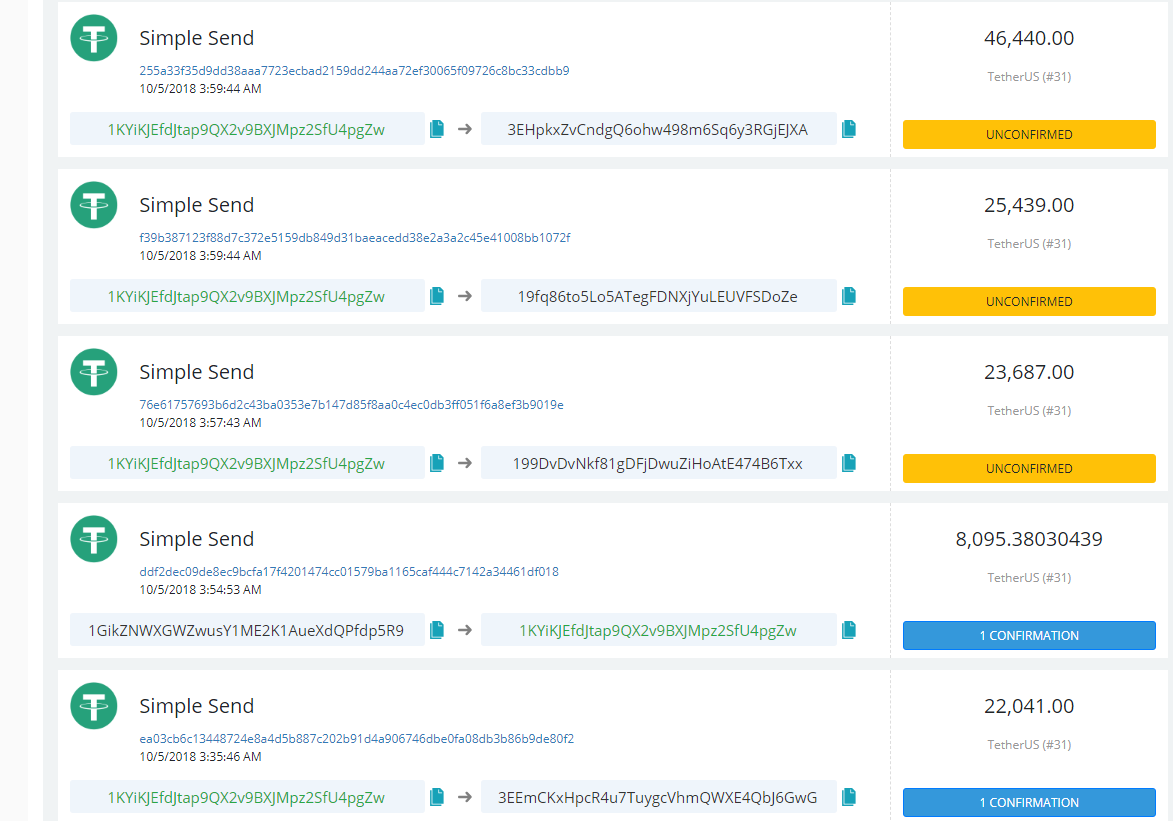This screenshot has height=821, width=1173.
Task: Copy recipient address 3EEmCKxHpcR4u7TuygcVhmQWXE4QbJ6GwG
Action: 849,797
